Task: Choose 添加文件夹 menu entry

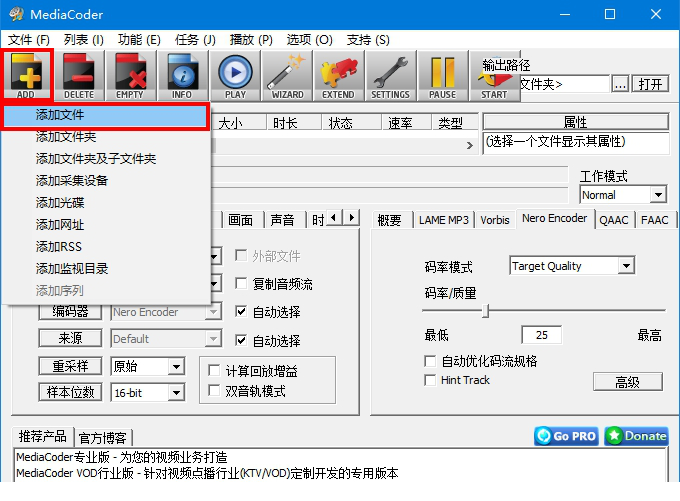Action: [105, 137]
